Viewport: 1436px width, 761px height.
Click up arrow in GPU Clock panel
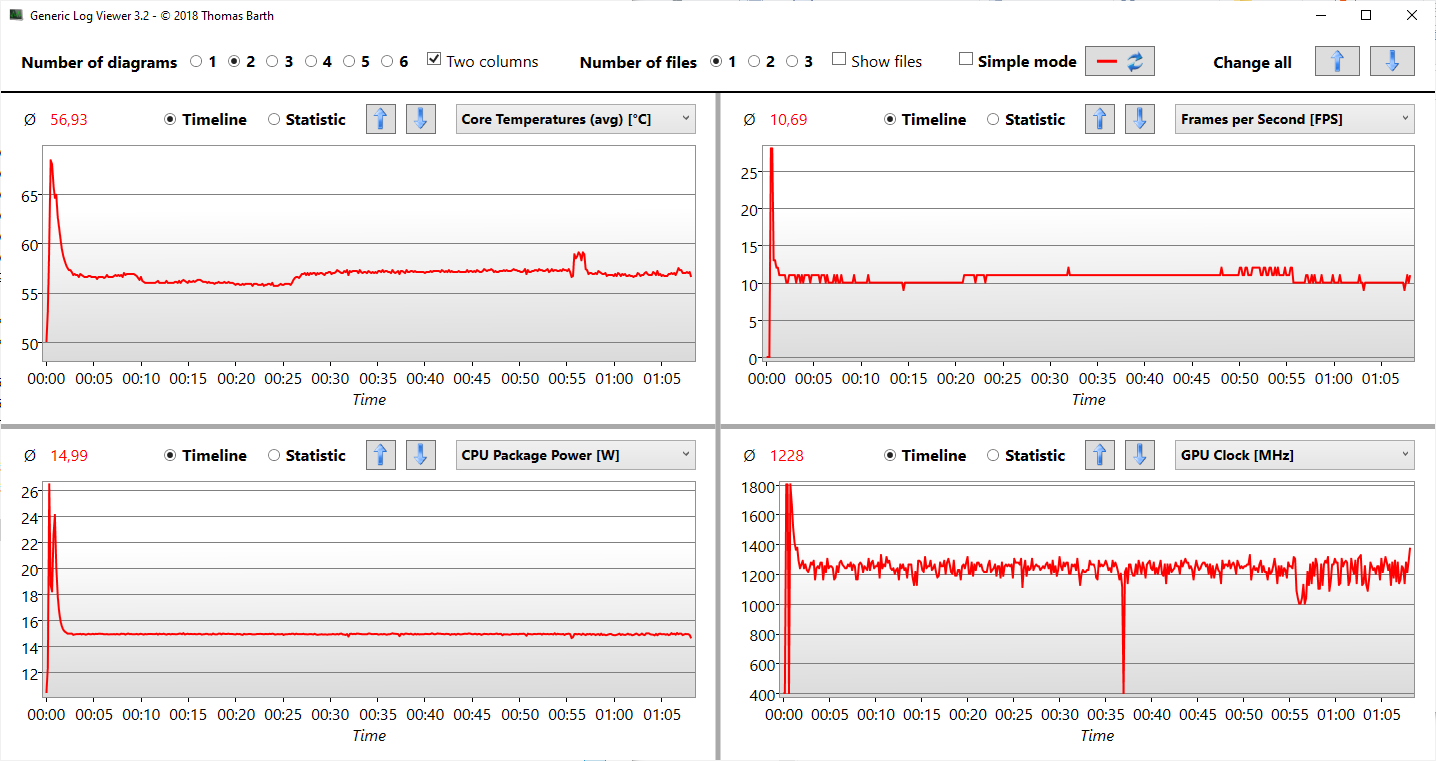coord(1100,455)
